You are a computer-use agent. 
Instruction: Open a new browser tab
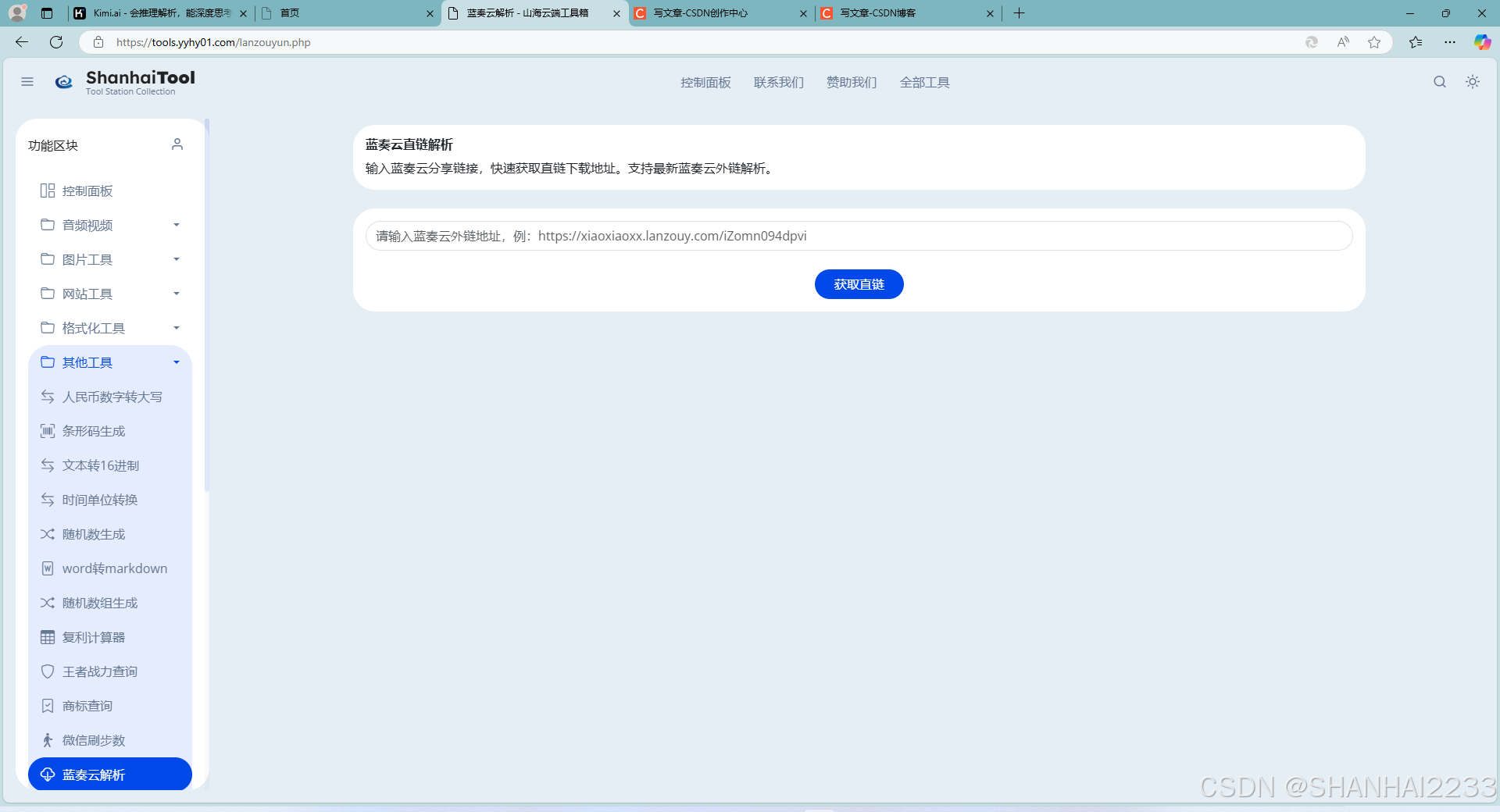1019,13
